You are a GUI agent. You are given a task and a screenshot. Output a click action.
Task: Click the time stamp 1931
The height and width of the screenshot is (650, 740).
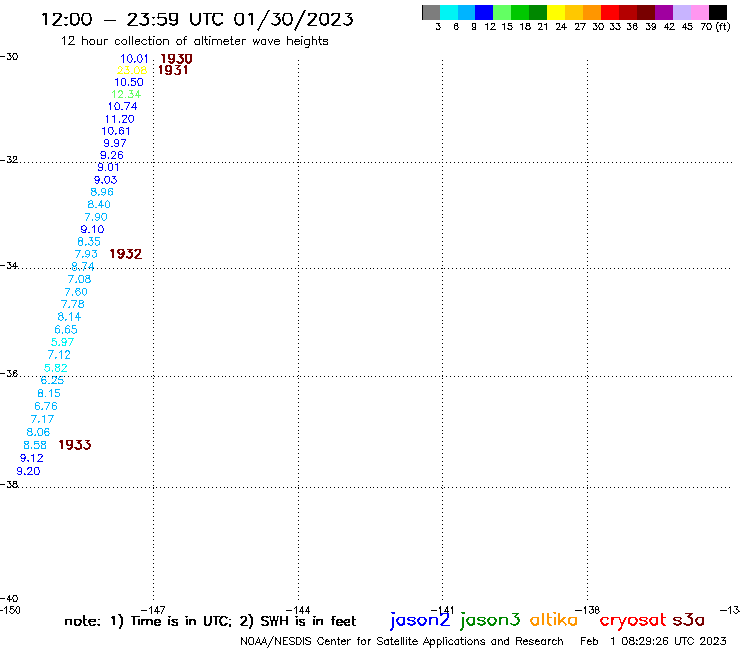tap(173, 70)
